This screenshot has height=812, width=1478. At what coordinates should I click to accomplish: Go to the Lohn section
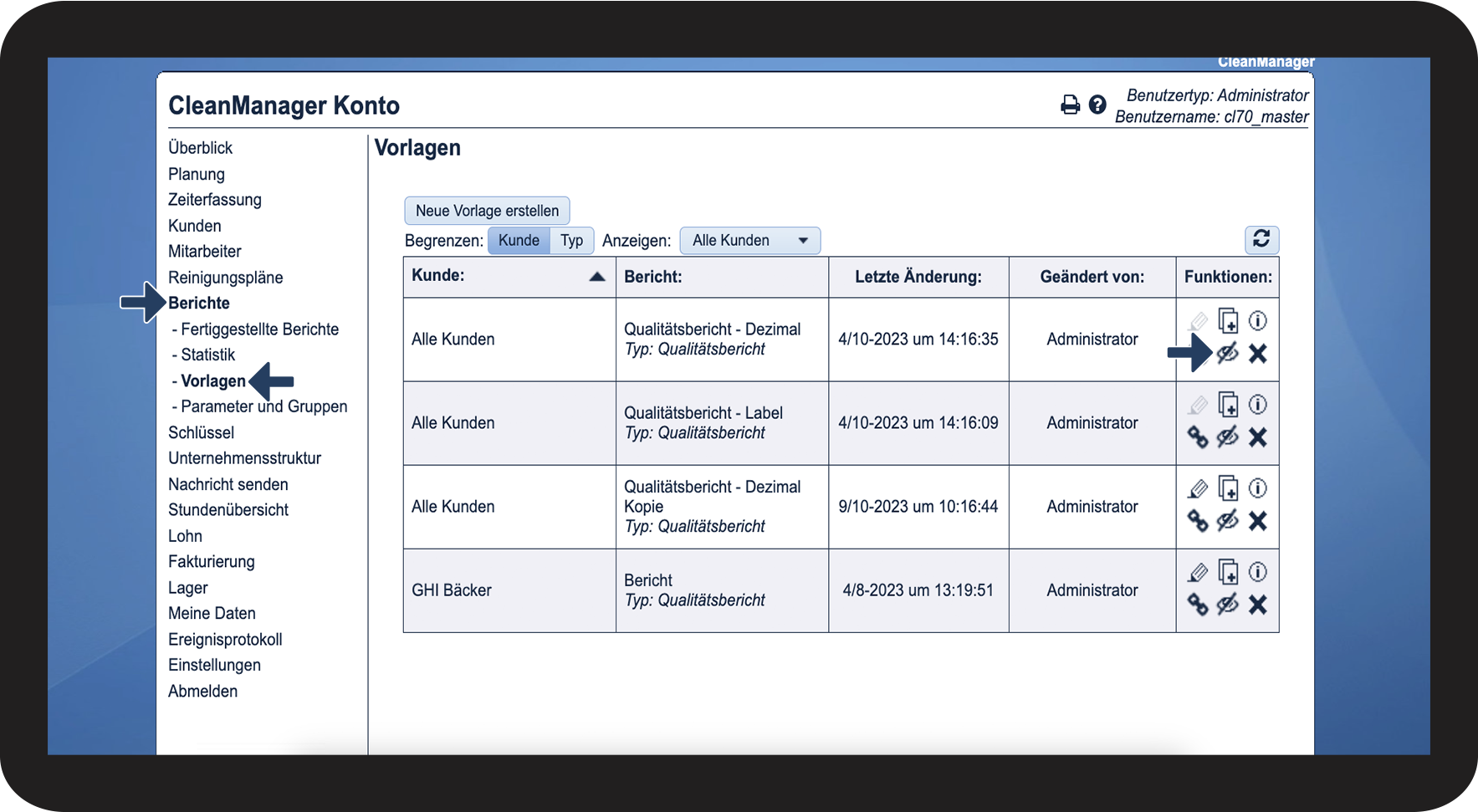[x=186, y=536]
